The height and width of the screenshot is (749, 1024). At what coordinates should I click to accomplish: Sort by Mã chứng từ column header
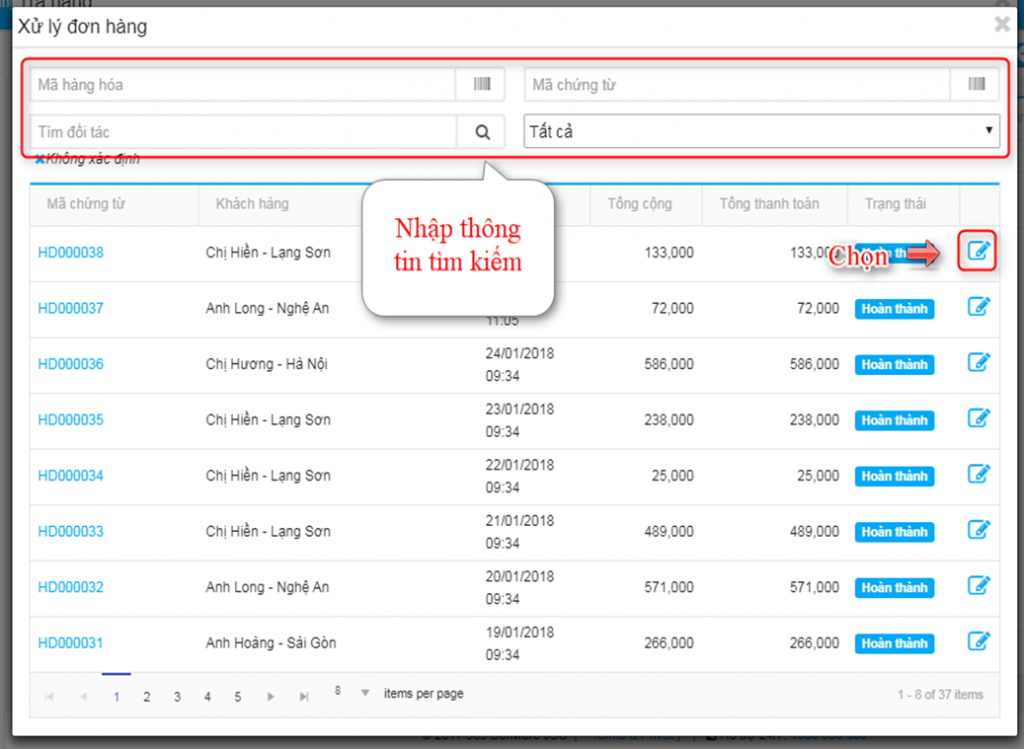86,204
